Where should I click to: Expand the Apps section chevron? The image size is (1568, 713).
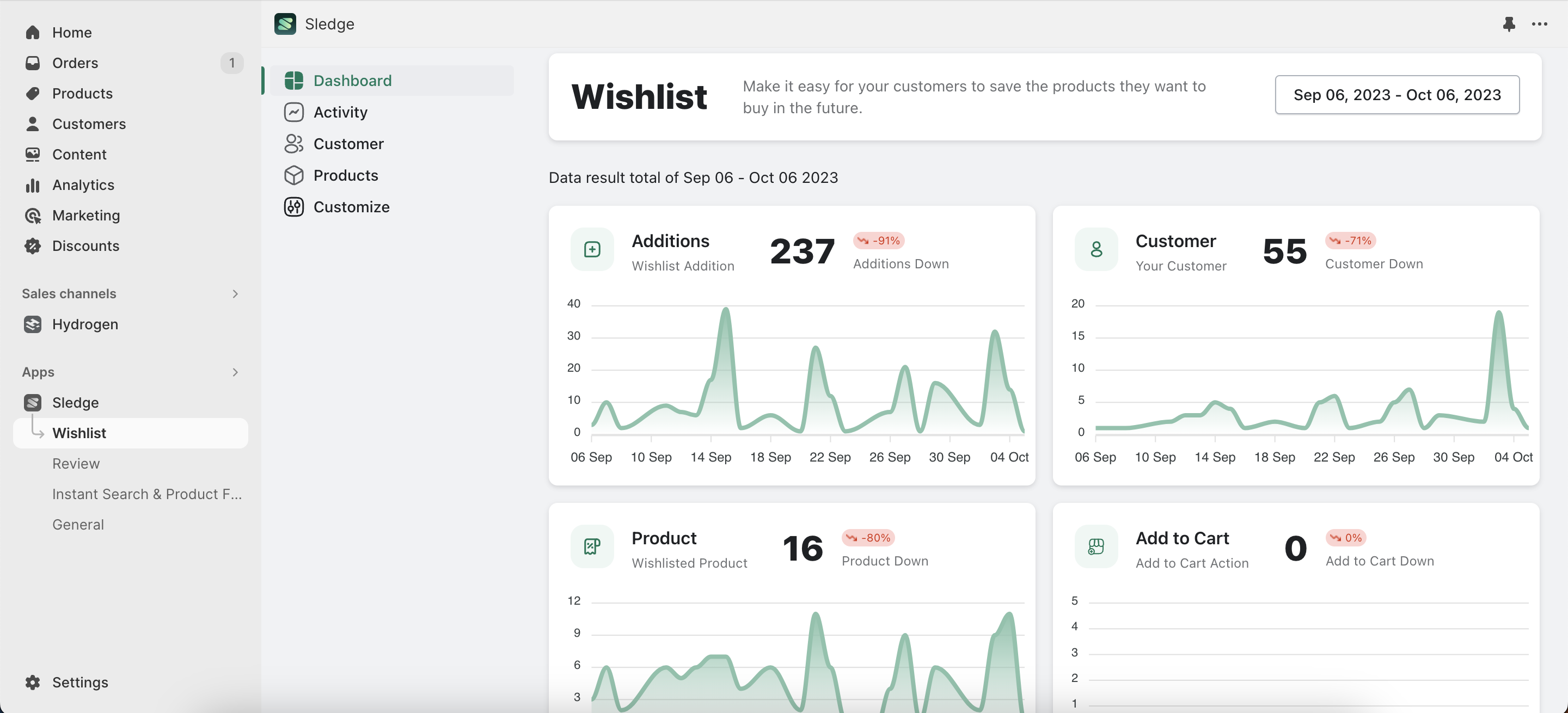point(235,372)
